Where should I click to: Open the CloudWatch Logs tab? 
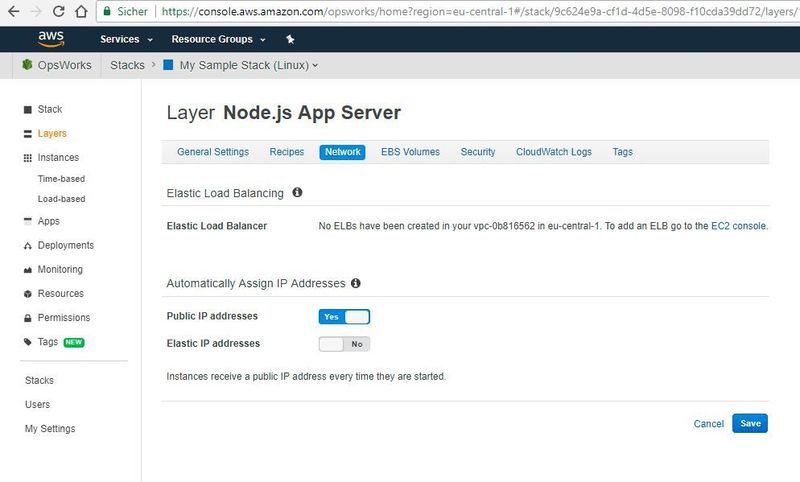(x=554, y=152)
